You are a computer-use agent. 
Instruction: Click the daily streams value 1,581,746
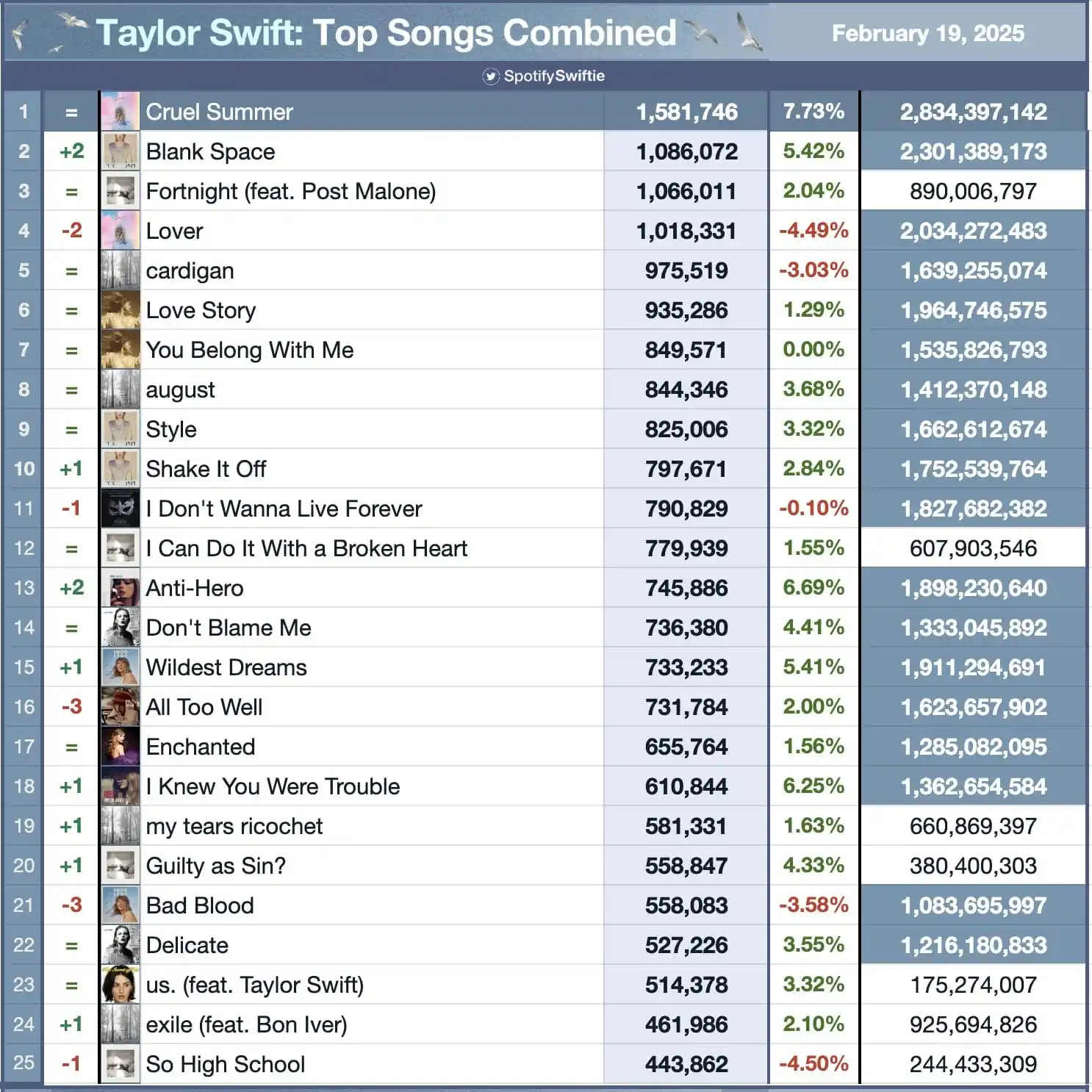[686, 112]
